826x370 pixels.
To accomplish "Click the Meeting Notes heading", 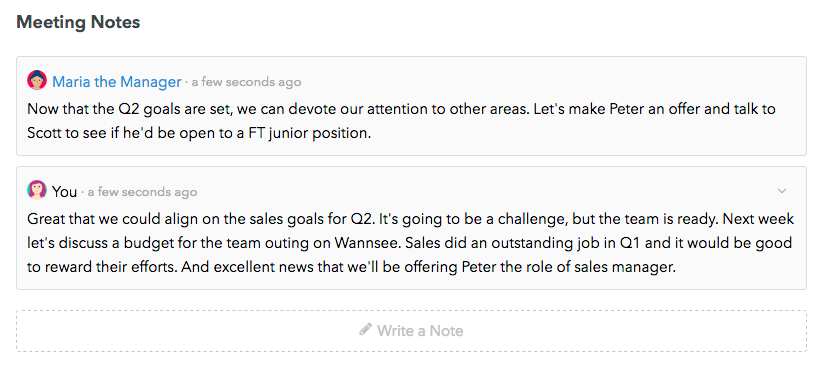I will coord(78,22).
